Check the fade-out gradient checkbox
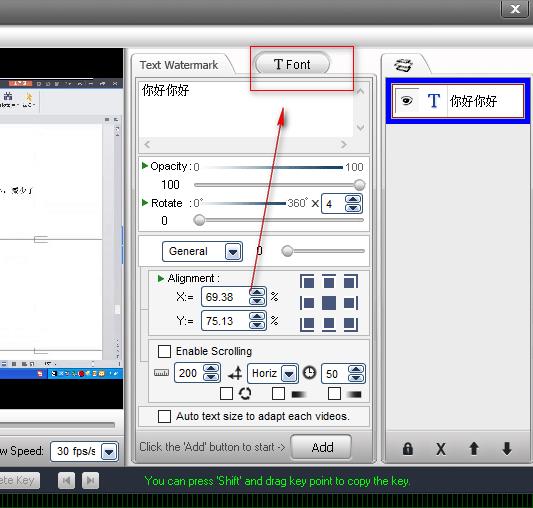The height and width of the screenshot is (508, 533). pos(334,394)
